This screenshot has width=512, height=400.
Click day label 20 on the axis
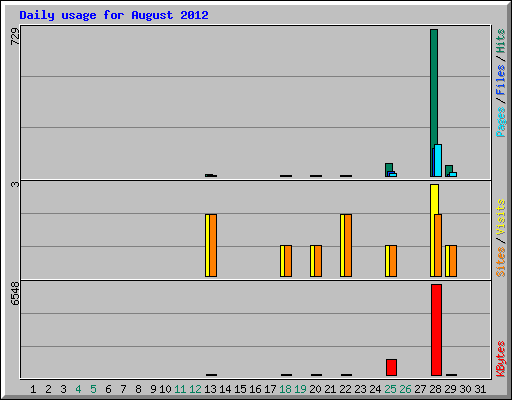pos(315,389)
